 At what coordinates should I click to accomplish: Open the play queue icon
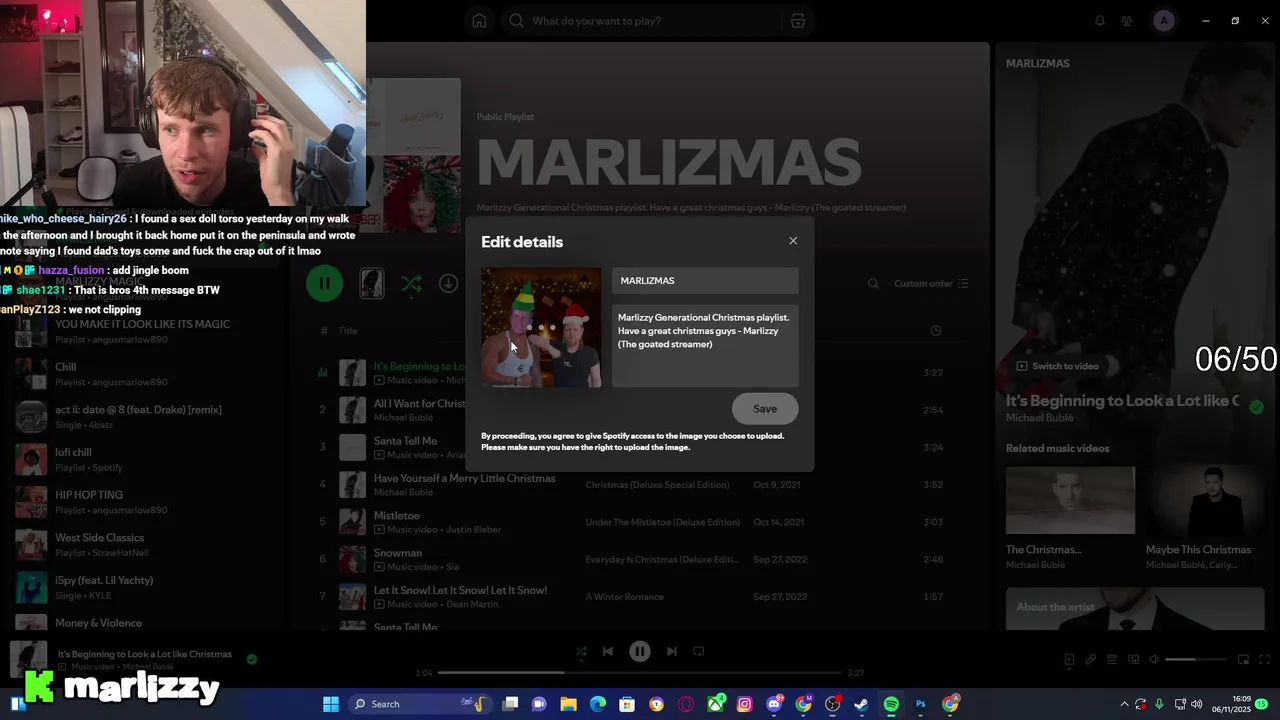click(1111, 660)
